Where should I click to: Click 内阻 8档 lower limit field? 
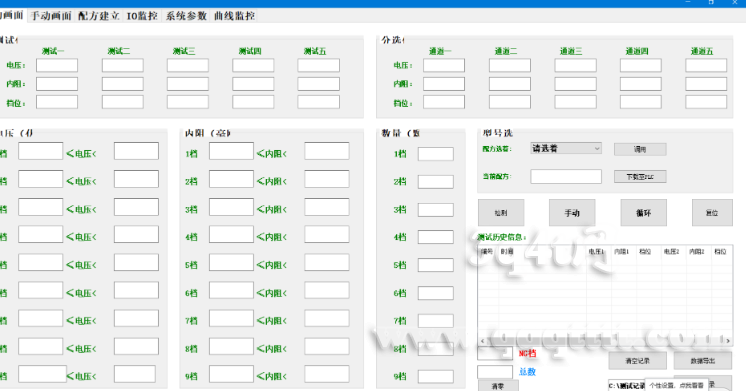tap(231, 346)
